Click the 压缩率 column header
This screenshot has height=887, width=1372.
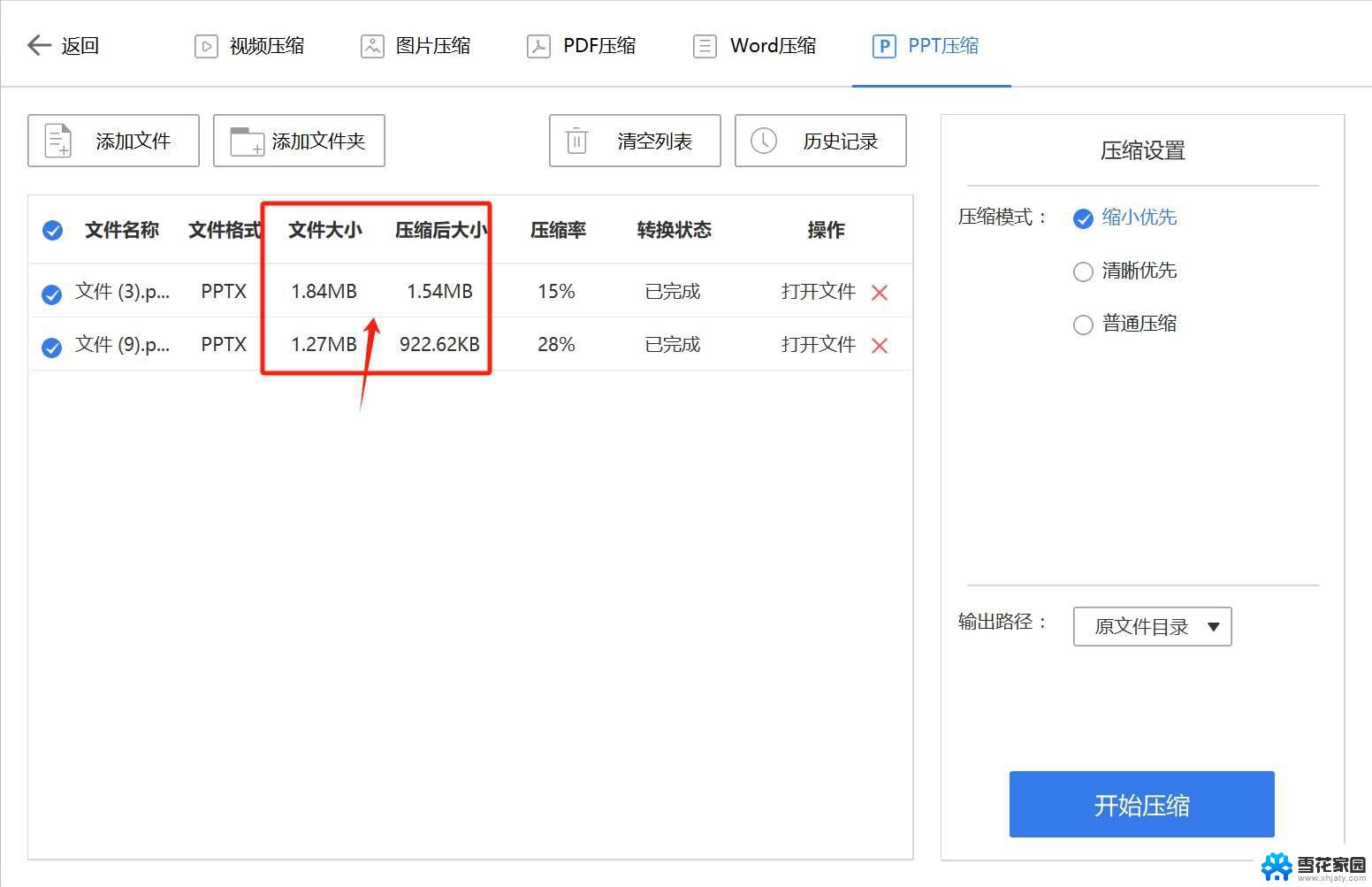[558, 230]
